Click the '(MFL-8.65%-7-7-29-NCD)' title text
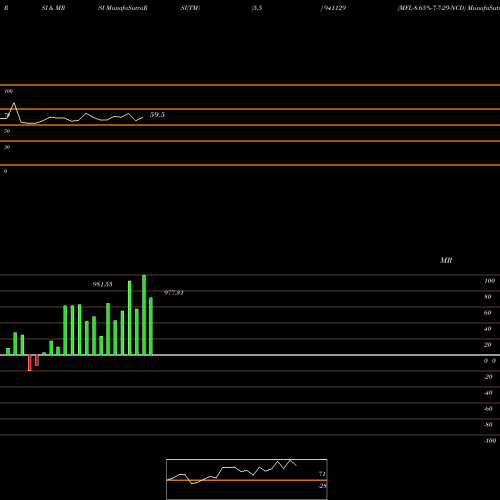This screenshot has width=500, height=500. [x=431, y=8]
